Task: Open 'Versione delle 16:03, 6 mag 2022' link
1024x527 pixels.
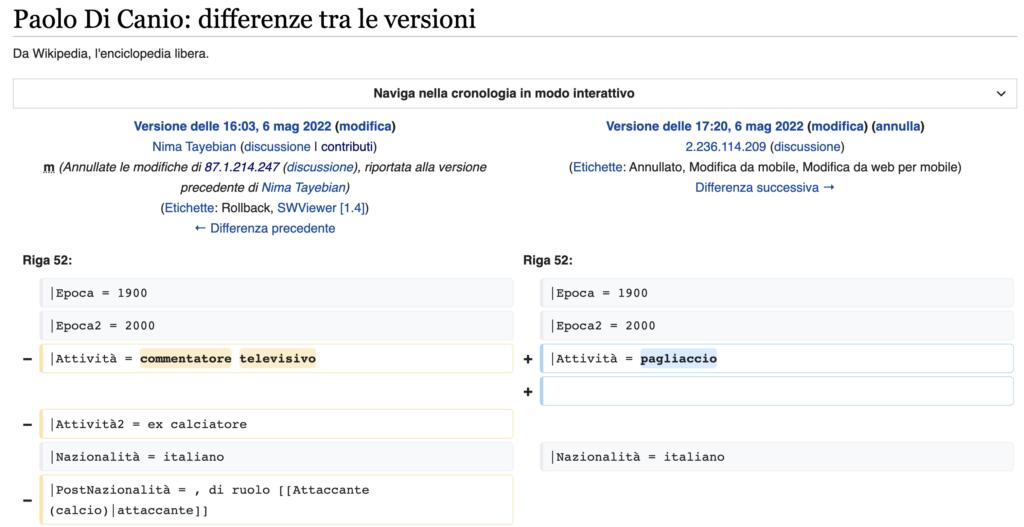Action: (x=232, y=126)
